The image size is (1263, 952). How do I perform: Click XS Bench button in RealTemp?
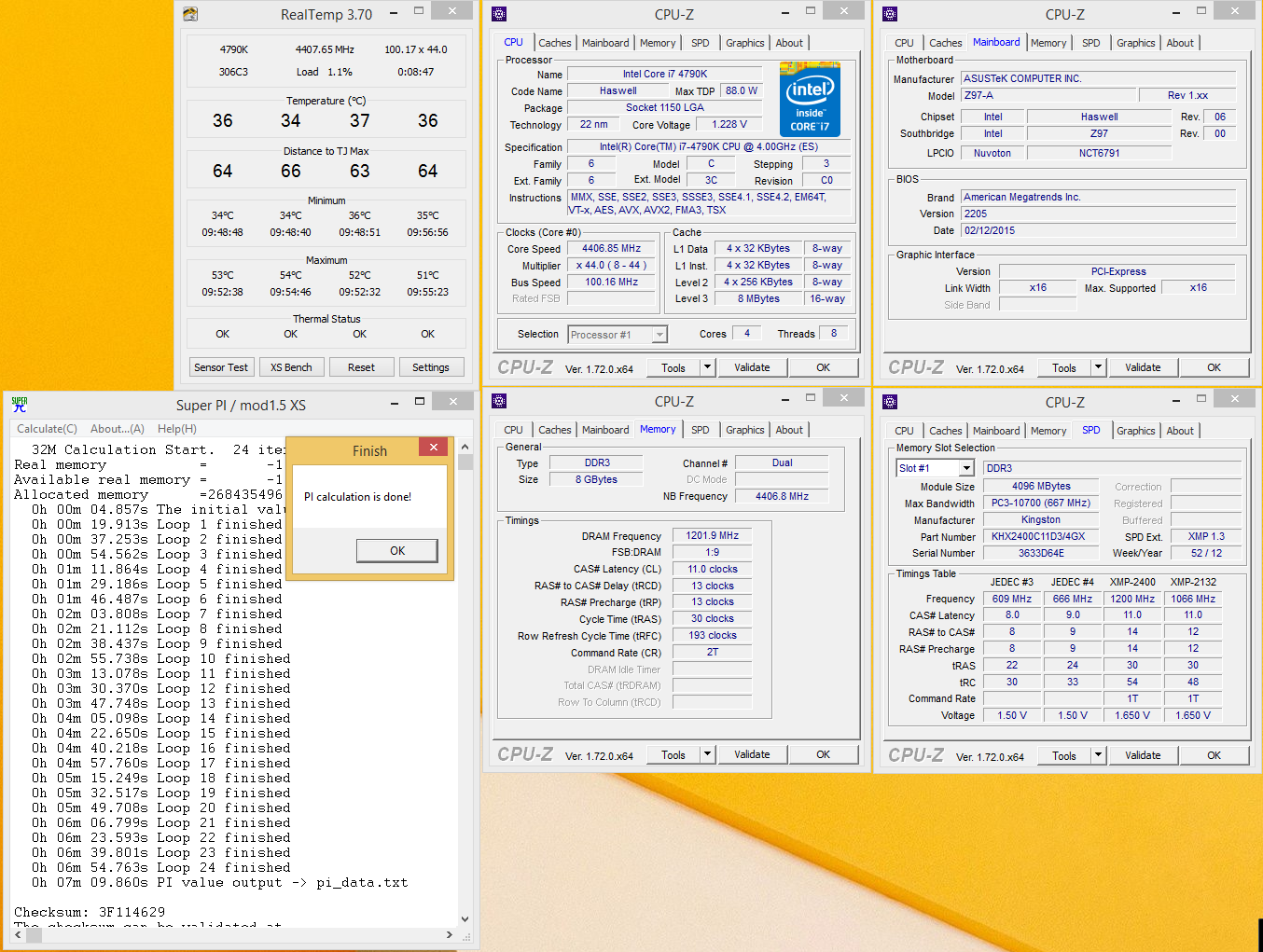tap(291, 367)
